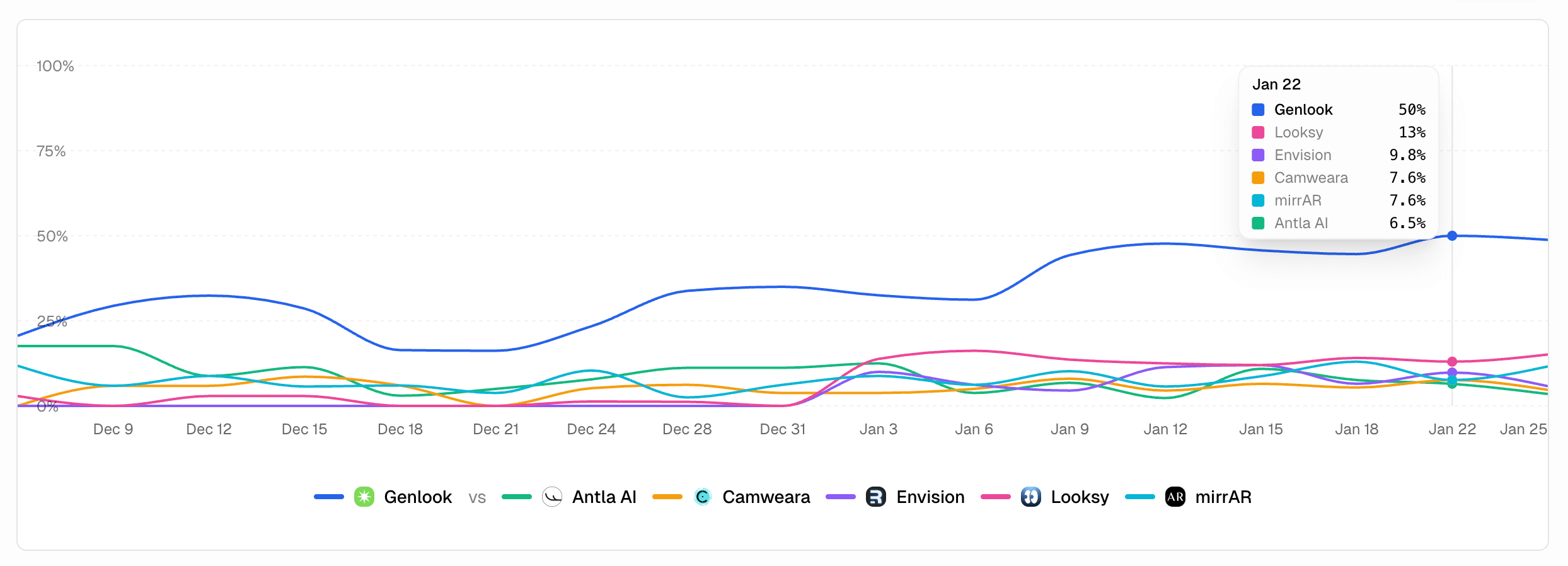Select the Antla AI legend label
The height and width of the screenshot is (566, 1568).
(x=603, y=497)
